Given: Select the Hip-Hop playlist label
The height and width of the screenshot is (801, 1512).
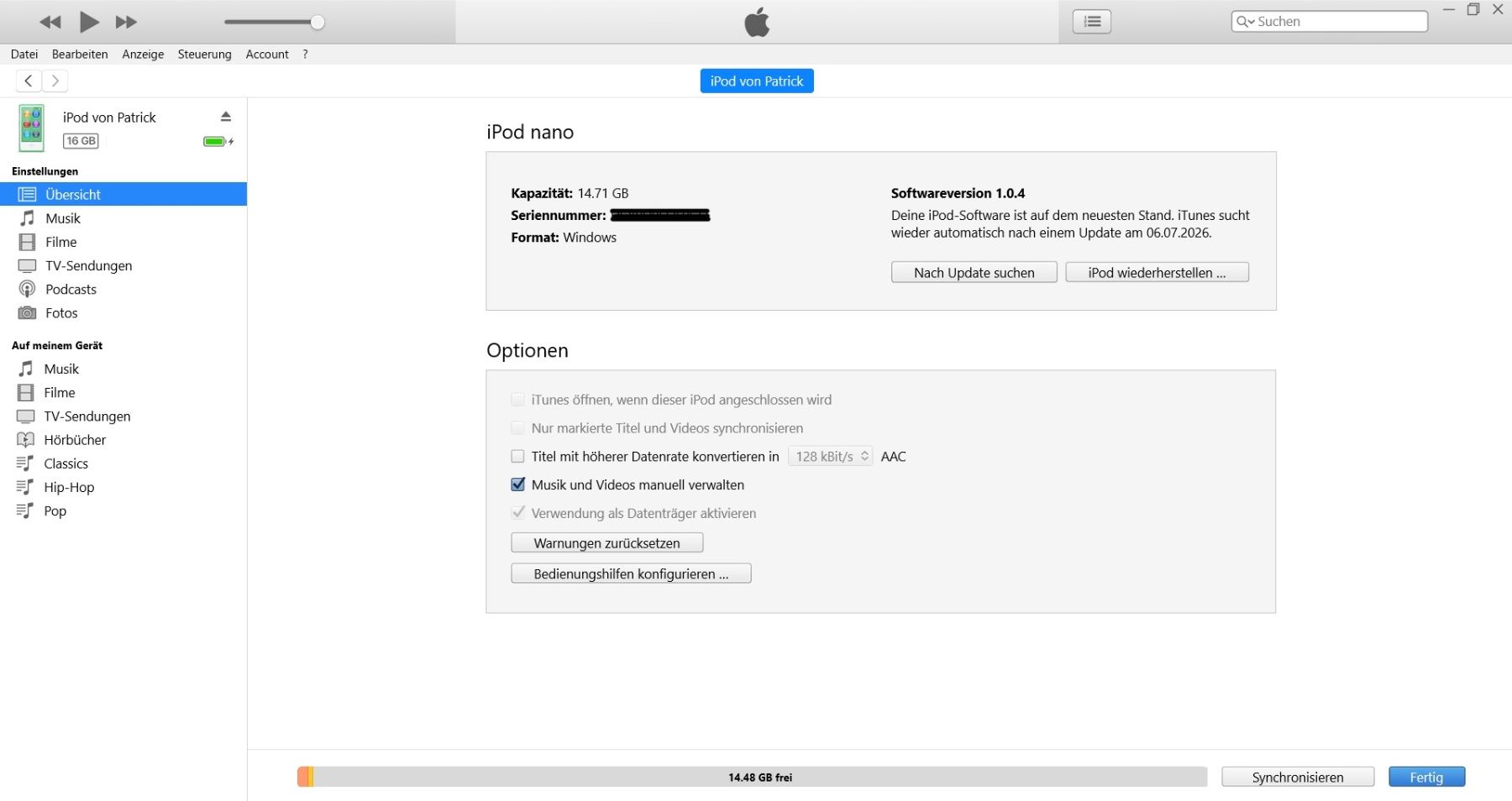Looking at the screenshot, I should coord(69,487).
